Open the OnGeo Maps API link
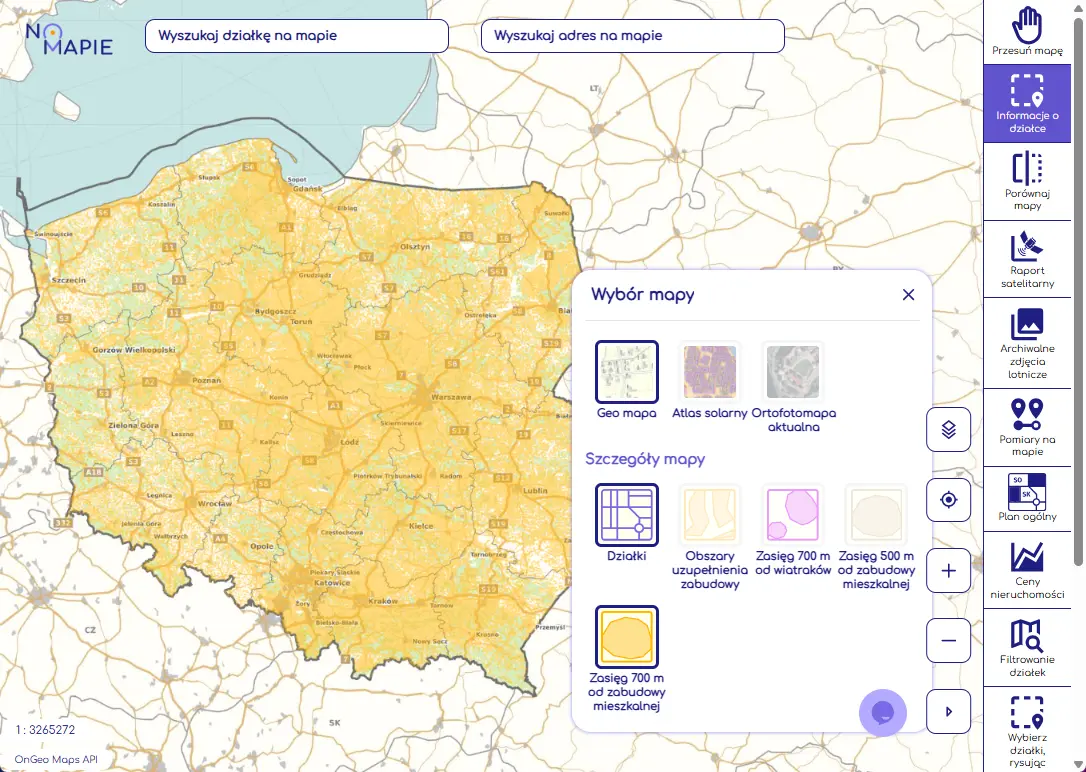The image size is (1086, 772). tap(57, 759)
